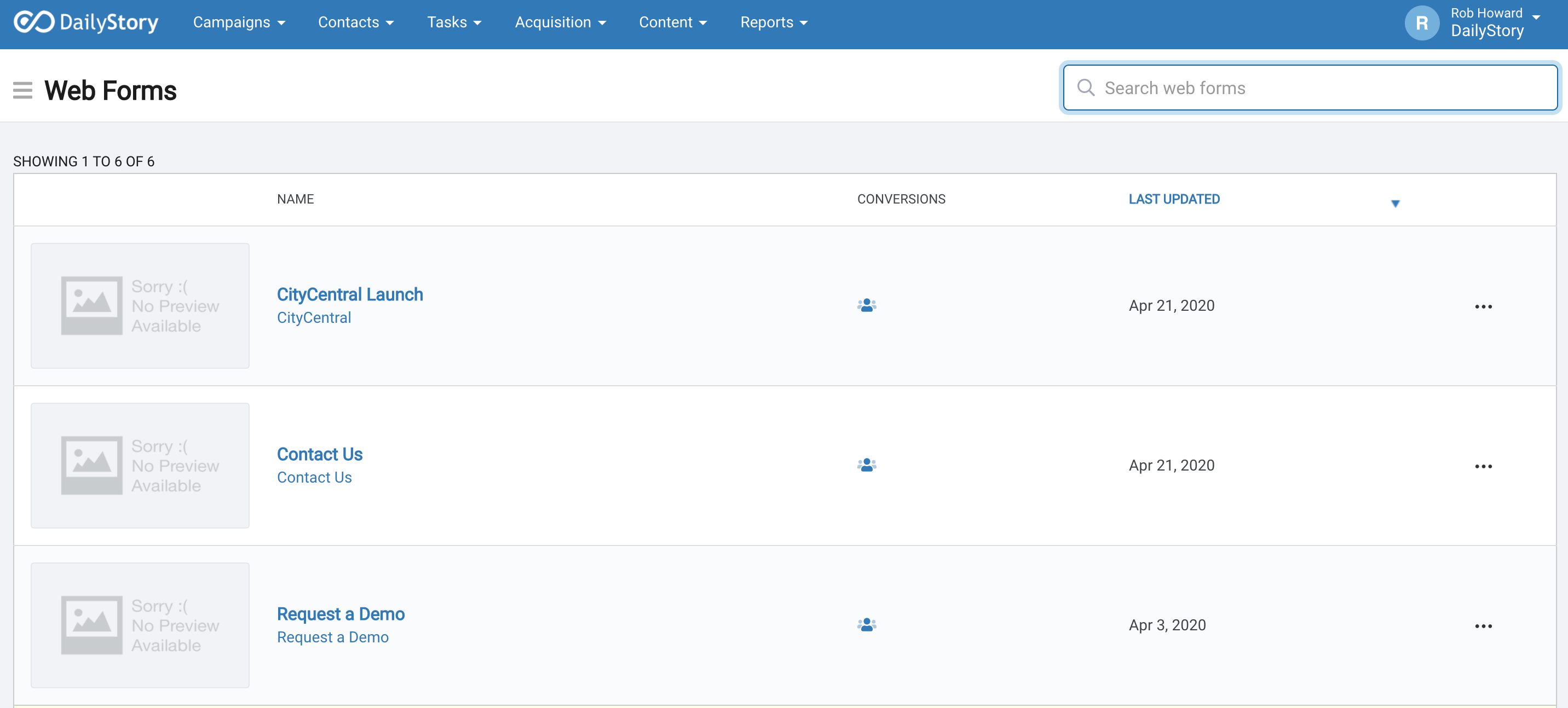
Task: Open the Request a Demo campaign sublink
Action: [x=333, y=637]
